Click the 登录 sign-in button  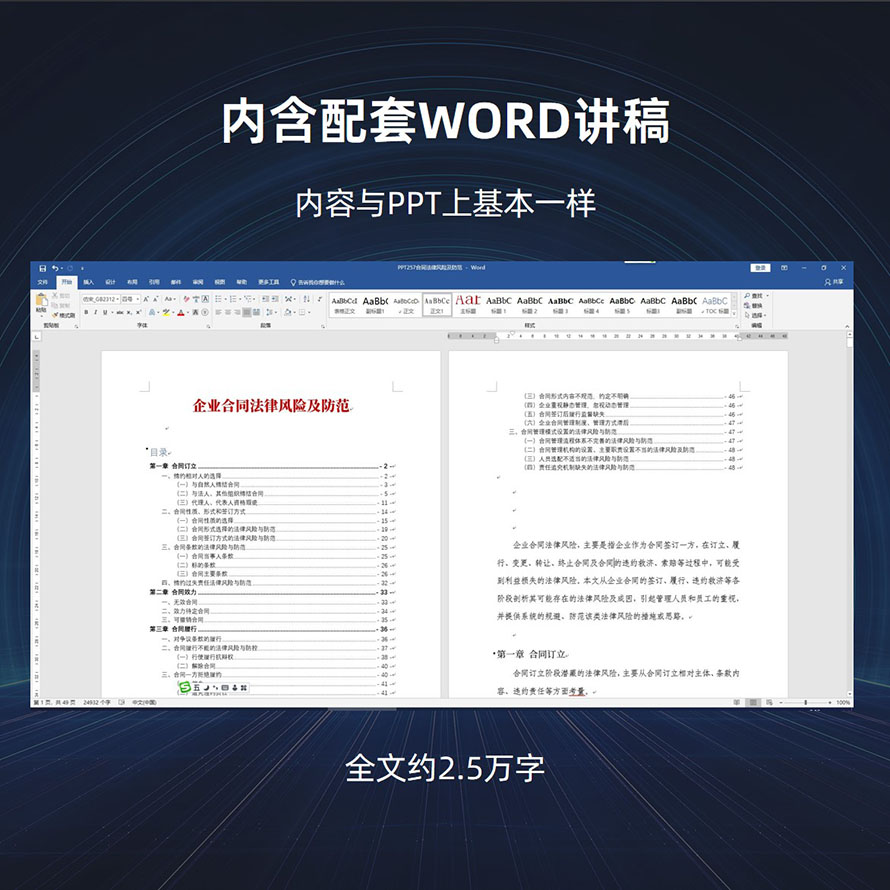(760, 268)
